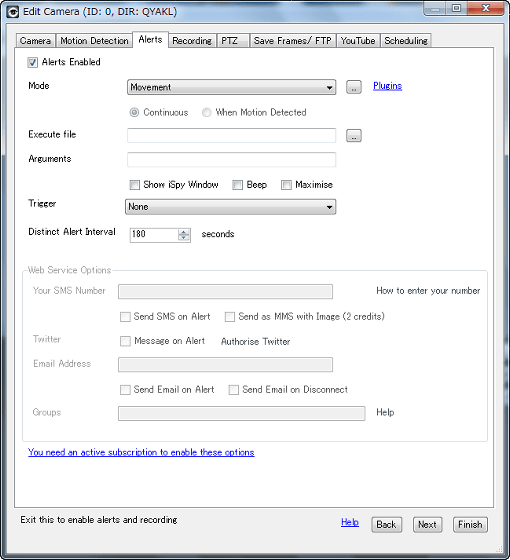
Task: Expand the Trigger dropdown set to None
Action: click(230, 207)
